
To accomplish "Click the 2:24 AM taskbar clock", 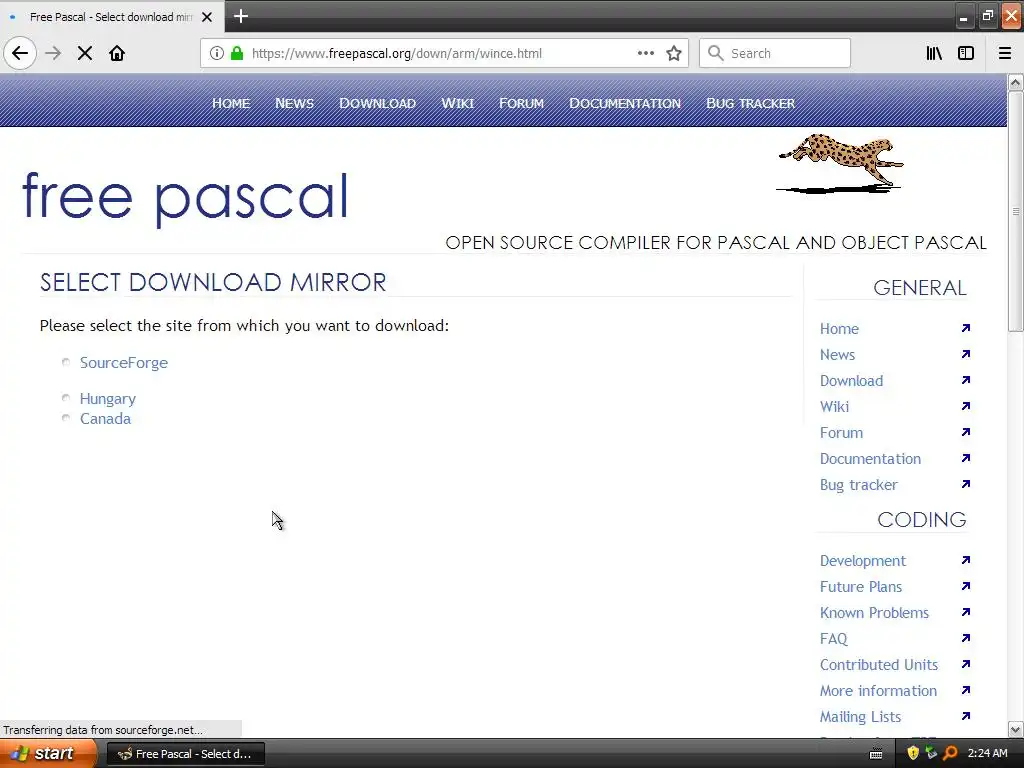I will [x=987, y=754].
